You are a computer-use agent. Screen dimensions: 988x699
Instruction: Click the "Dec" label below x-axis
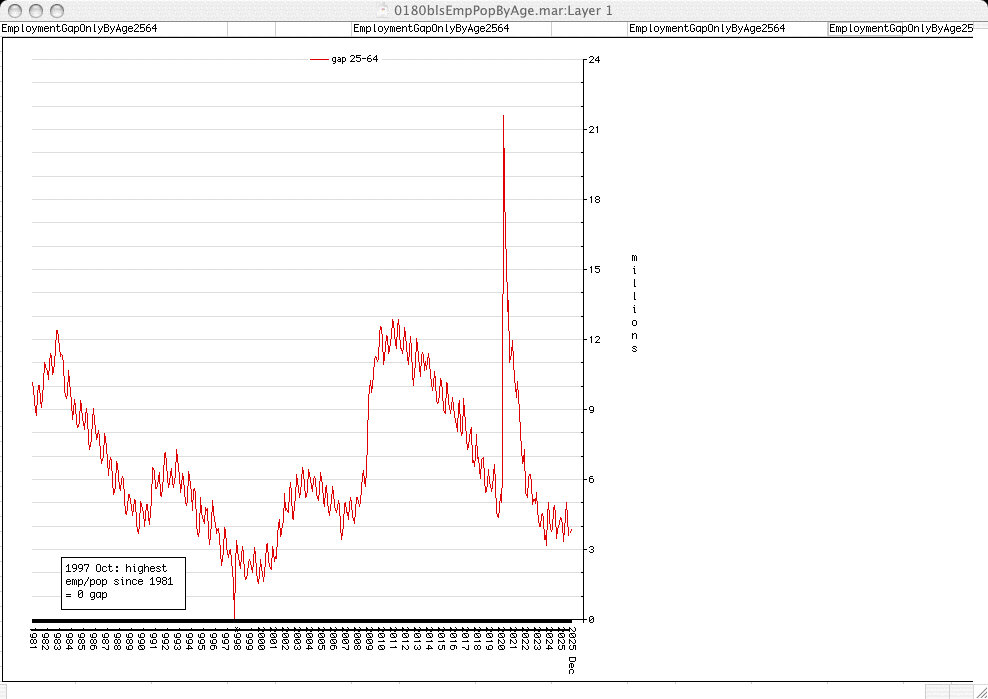pyautogui.click(x=572, y=664)
